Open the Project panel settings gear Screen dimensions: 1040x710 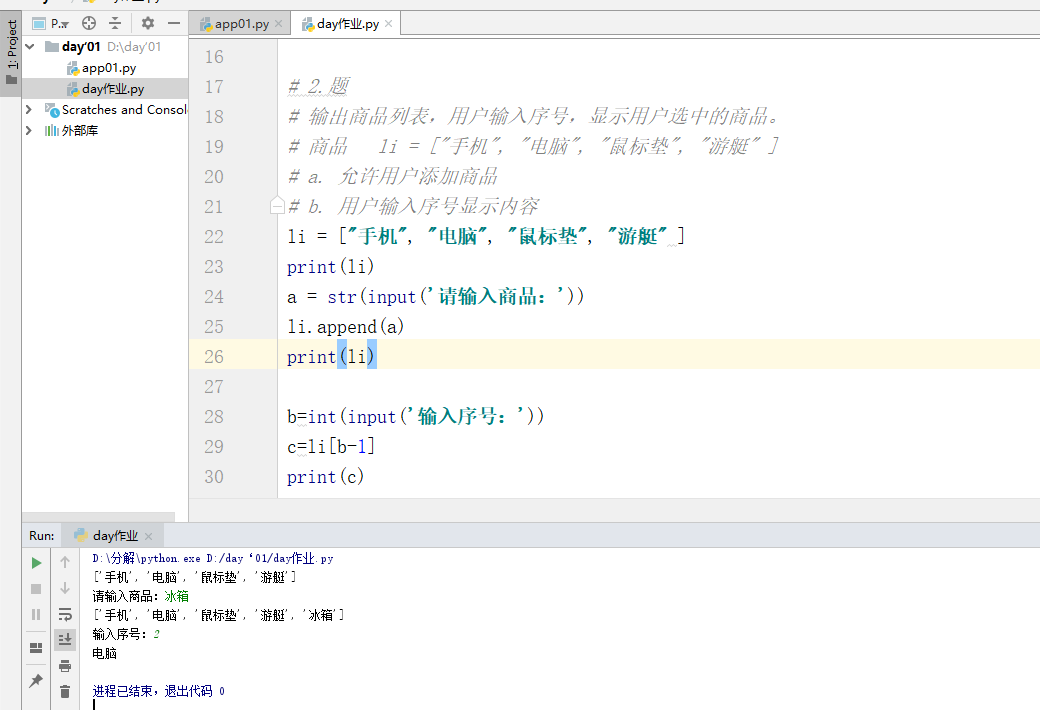[148, 23]
